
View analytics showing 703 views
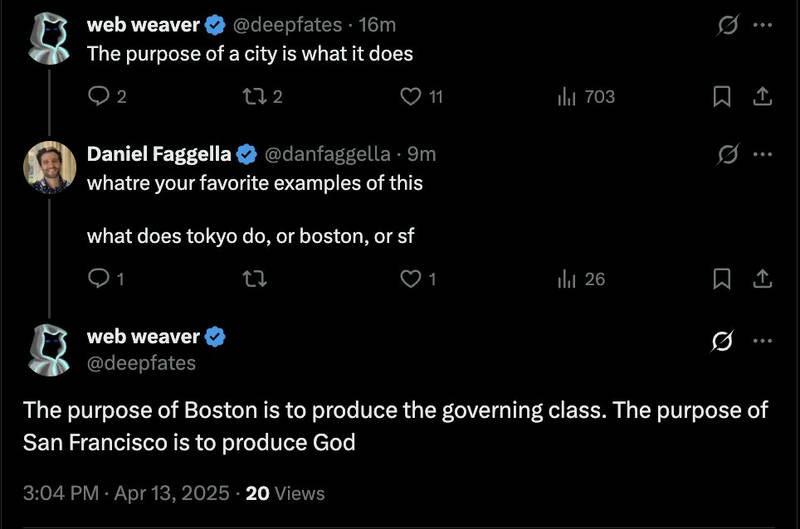pos(587,96)
